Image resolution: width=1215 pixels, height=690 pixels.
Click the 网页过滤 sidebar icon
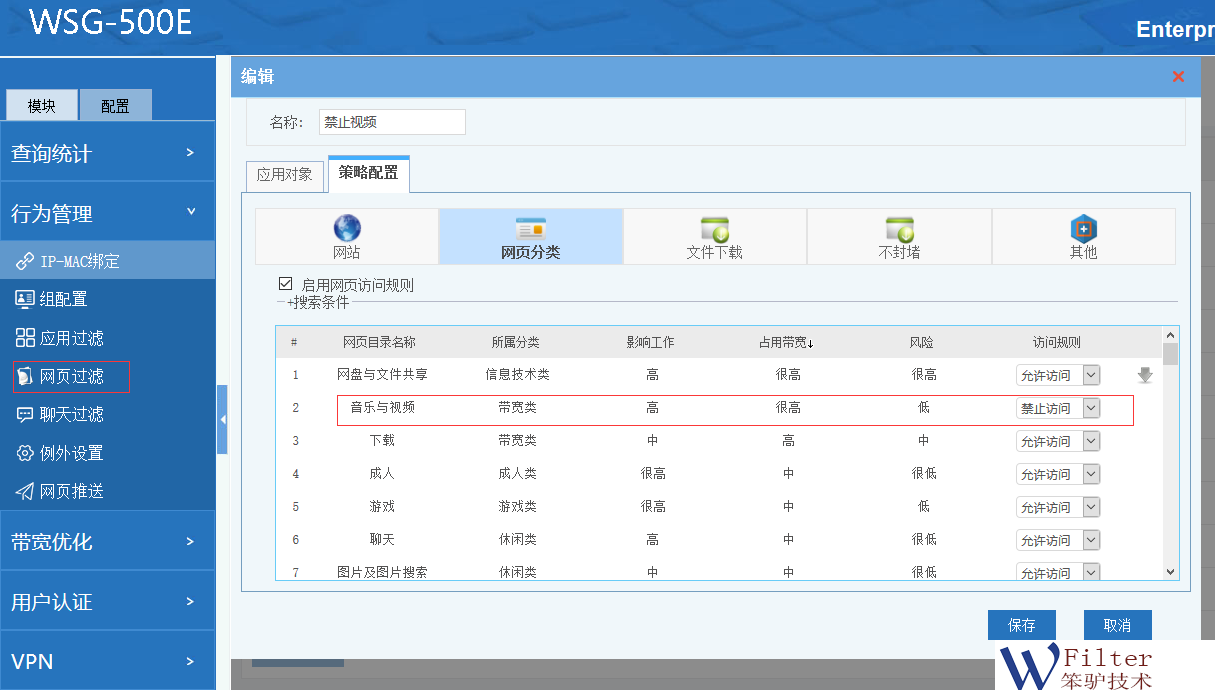pyautogui.click(x=25, y=377)
